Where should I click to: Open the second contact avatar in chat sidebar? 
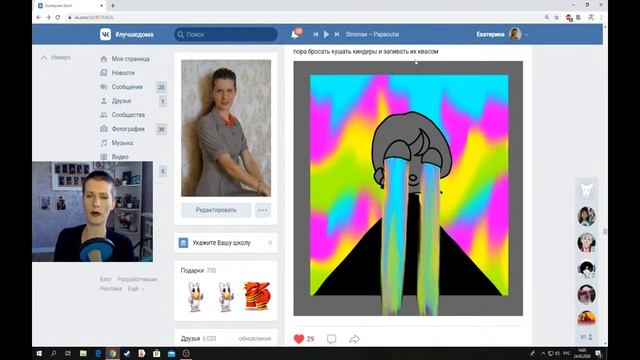[587, 242]
